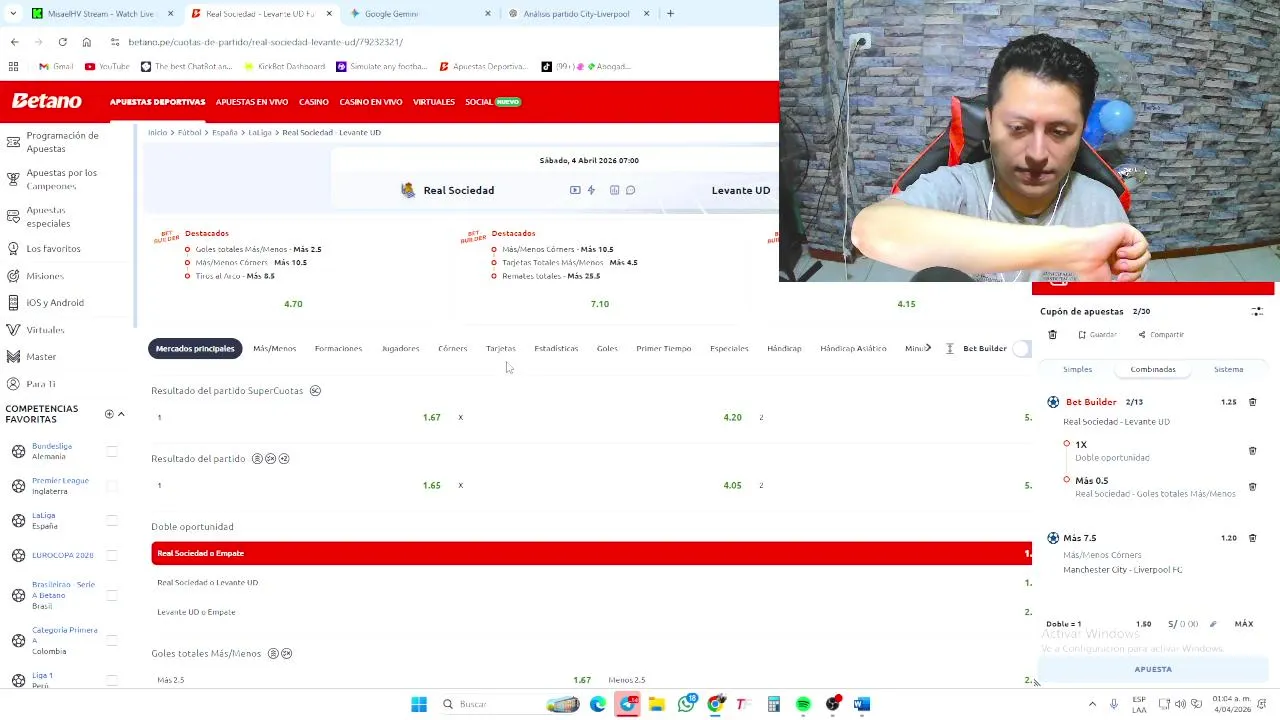
Task: Switch to the Jugadores market tab
Action: (400, 348)
